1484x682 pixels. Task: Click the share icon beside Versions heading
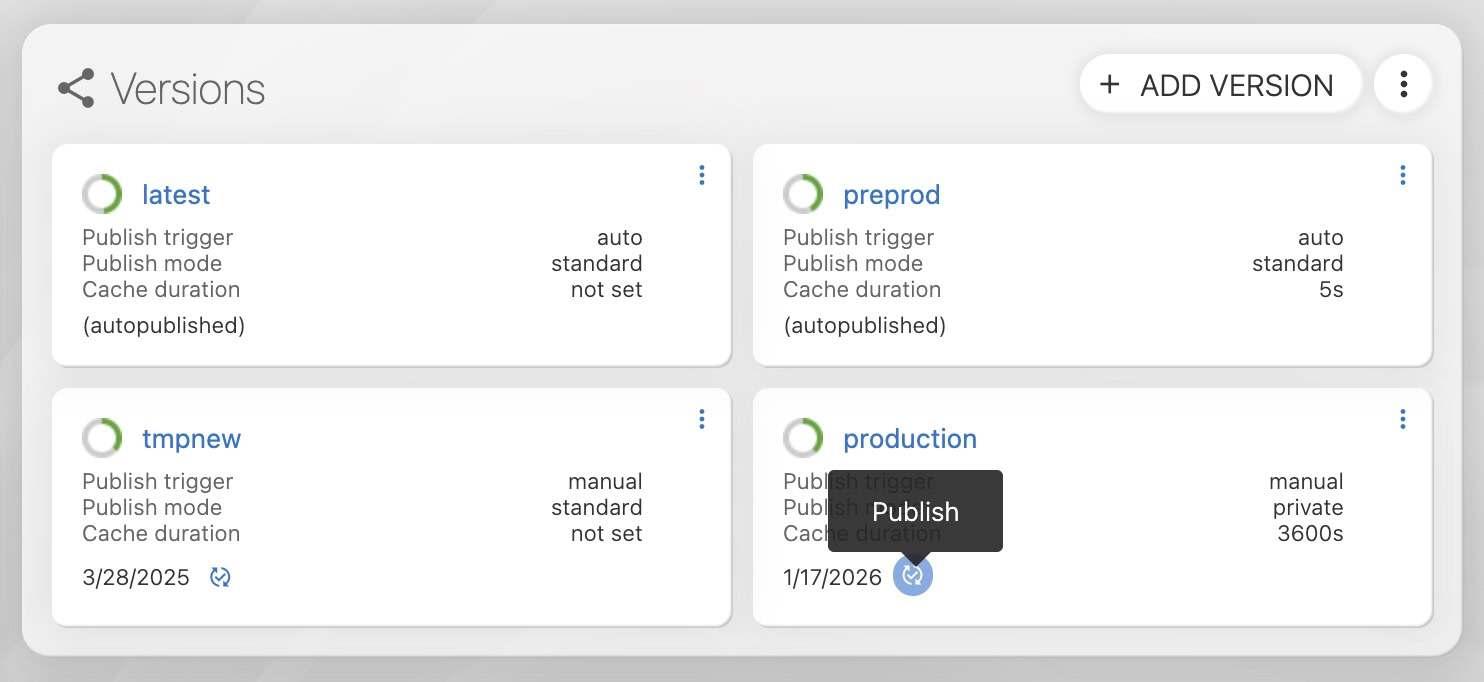pos(76,88)
